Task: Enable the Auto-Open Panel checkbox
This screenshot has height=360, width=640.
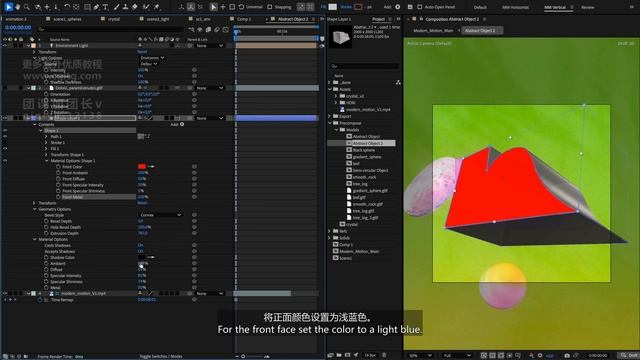Action: click(x=419, y=7)
